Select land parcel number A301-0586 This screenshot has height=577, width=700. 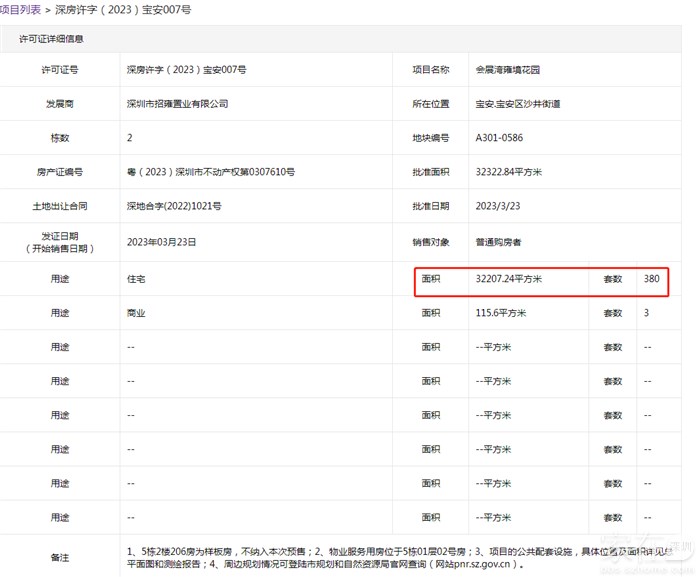[x=500, y=138]
